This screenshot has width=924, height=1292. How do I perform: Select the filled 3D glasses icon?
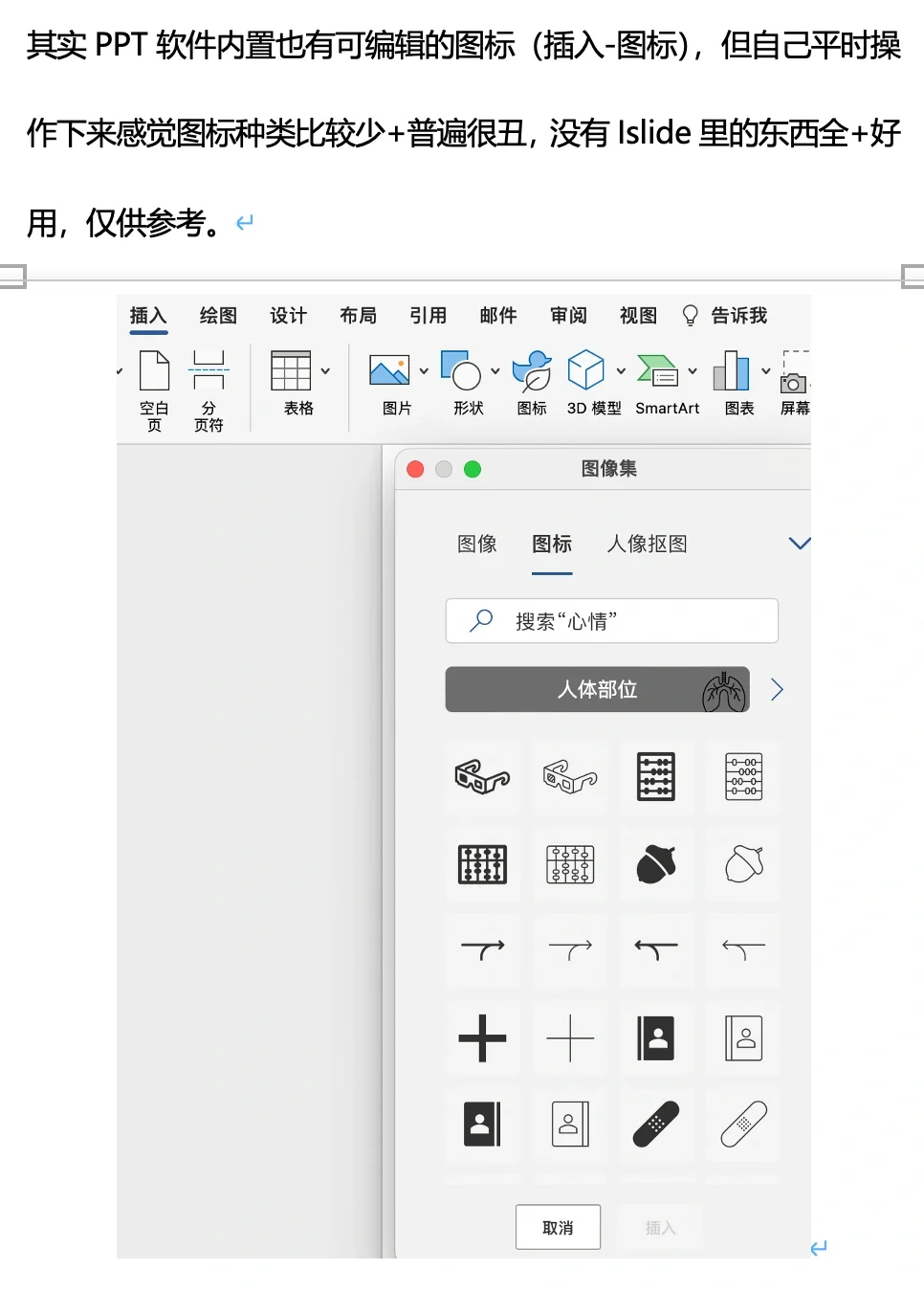click(x=482, y=777)
